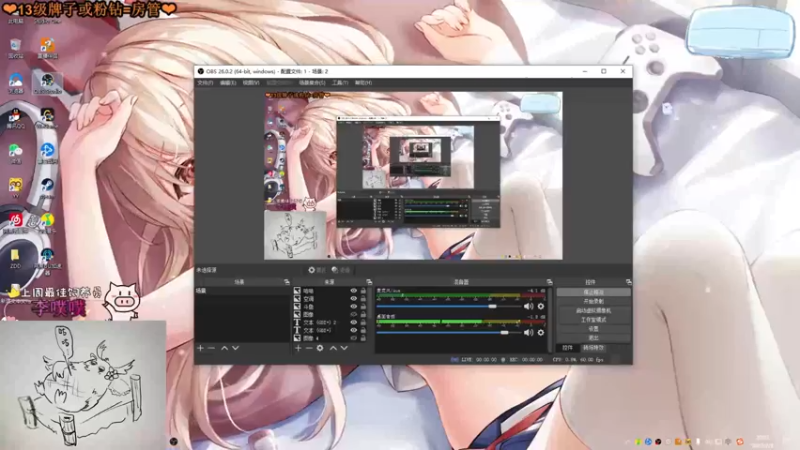Pop out the sources dock panel
The height and width of the screenshot is (450, 800).
[369, 282]
